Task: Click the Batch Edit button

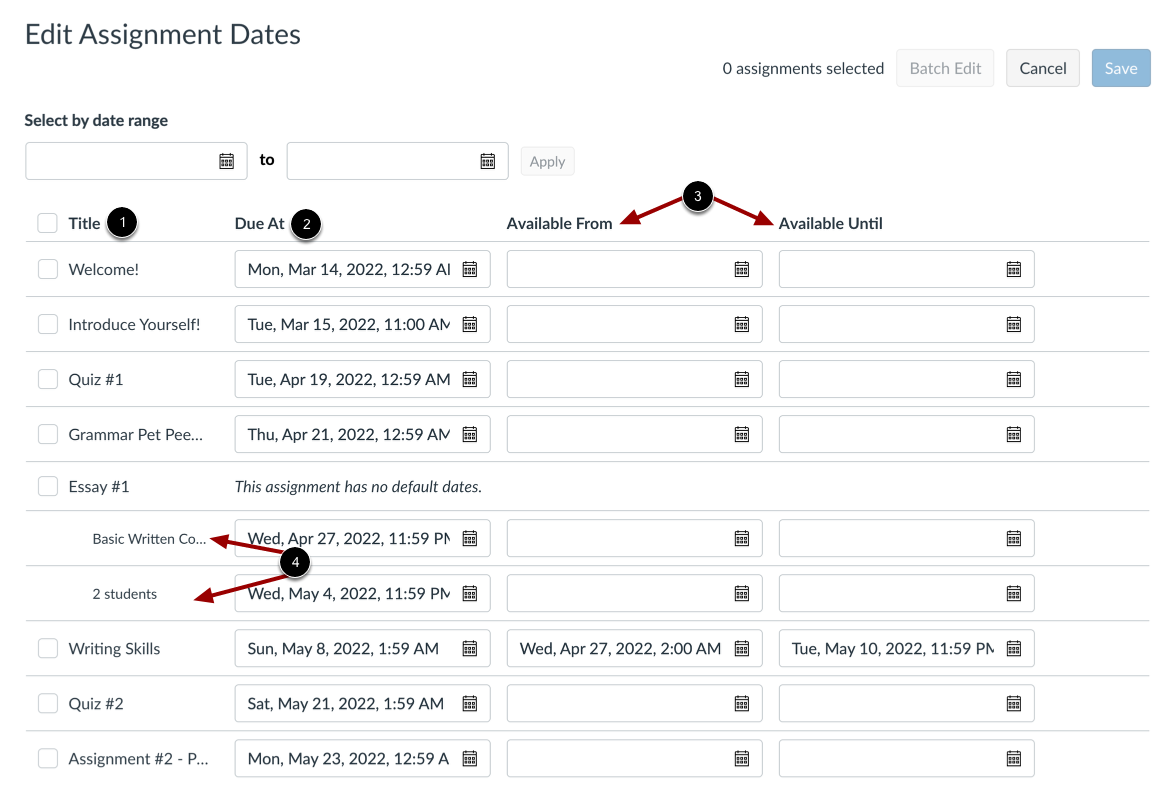Action: (x=944, y=68)
